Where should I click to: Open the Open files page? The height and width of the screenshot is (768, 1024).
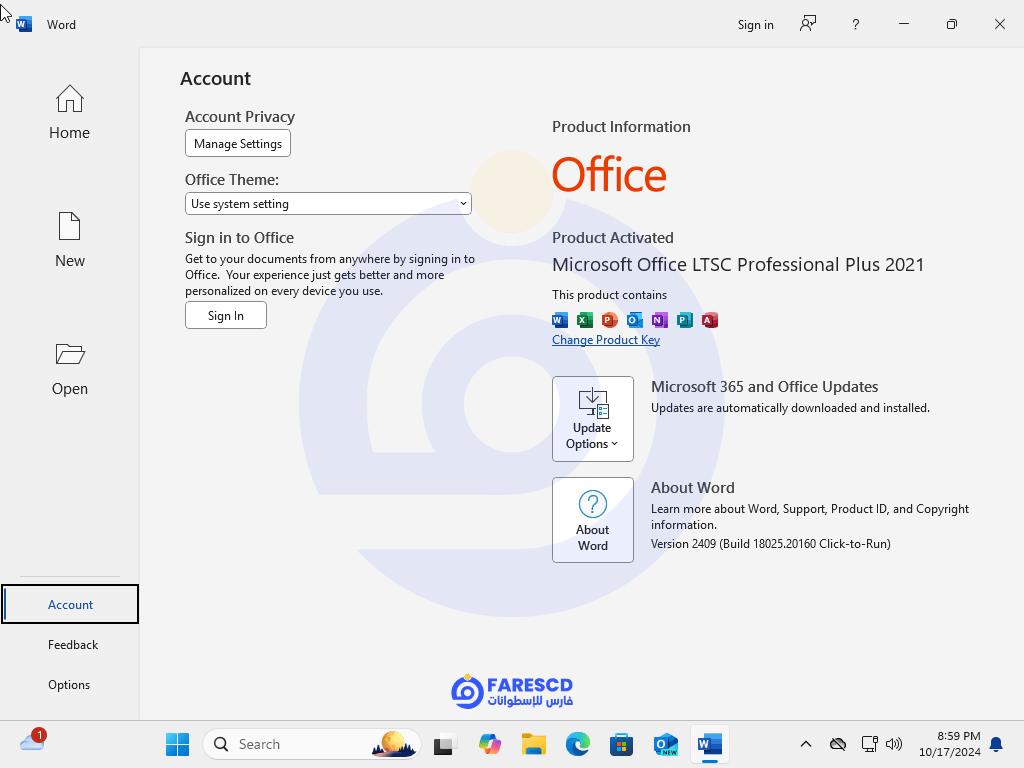tap(69, 369)
